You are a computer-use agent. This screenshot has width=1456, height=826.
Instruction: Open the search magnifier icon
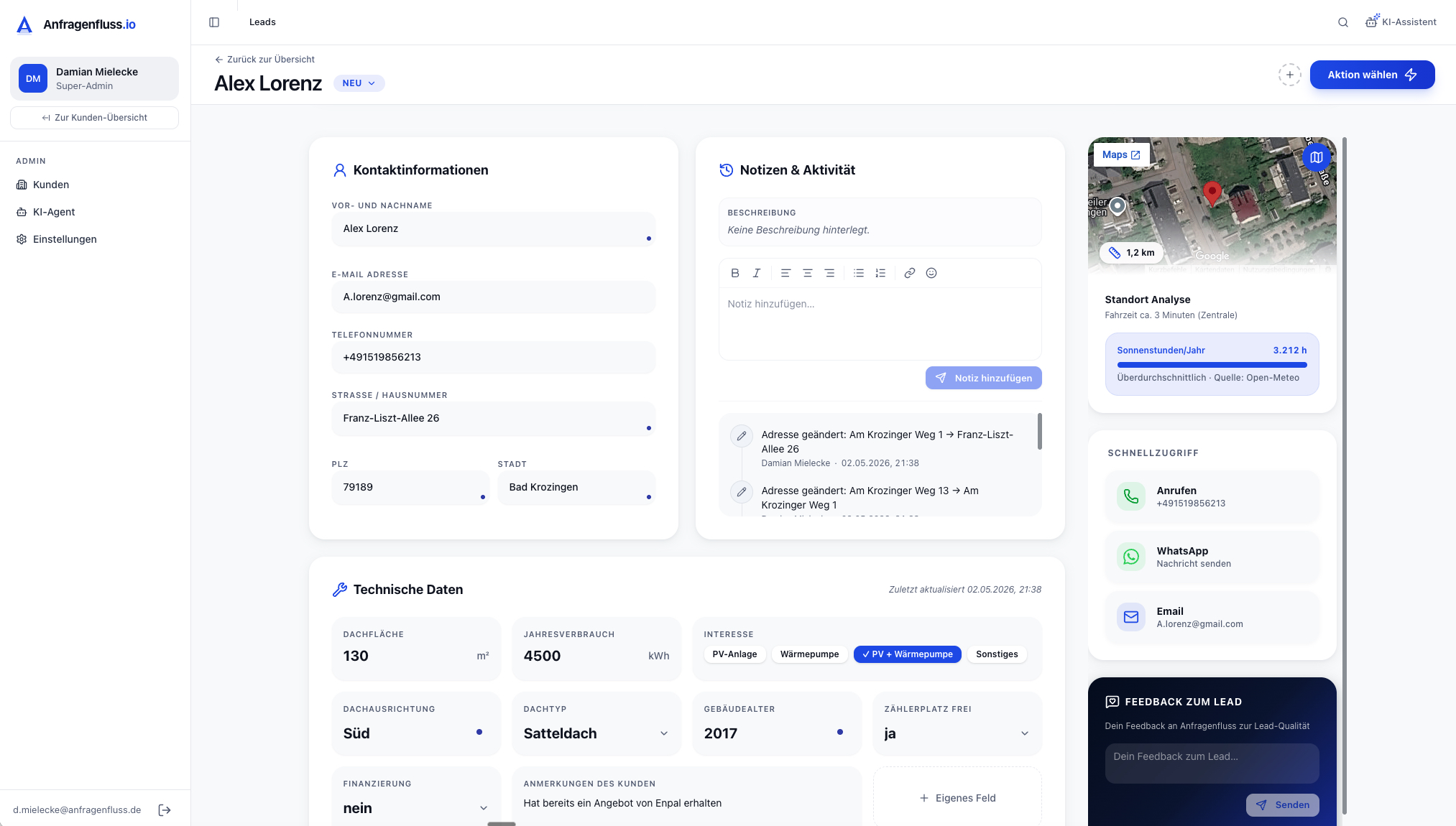pos(1342,22)
